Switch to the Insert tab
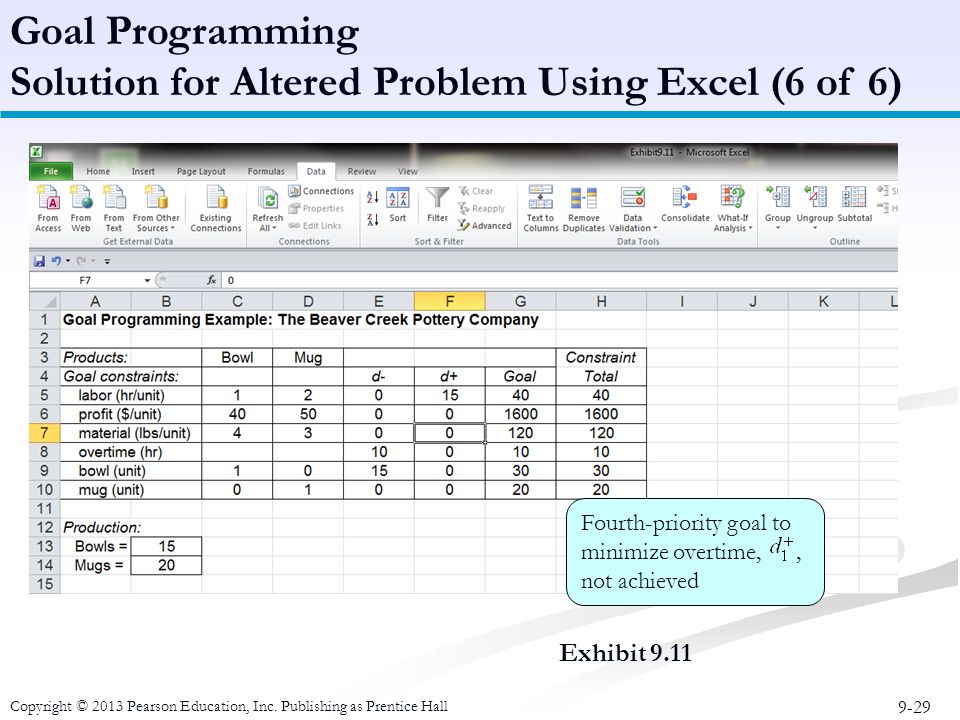 [x=143, y=171]
